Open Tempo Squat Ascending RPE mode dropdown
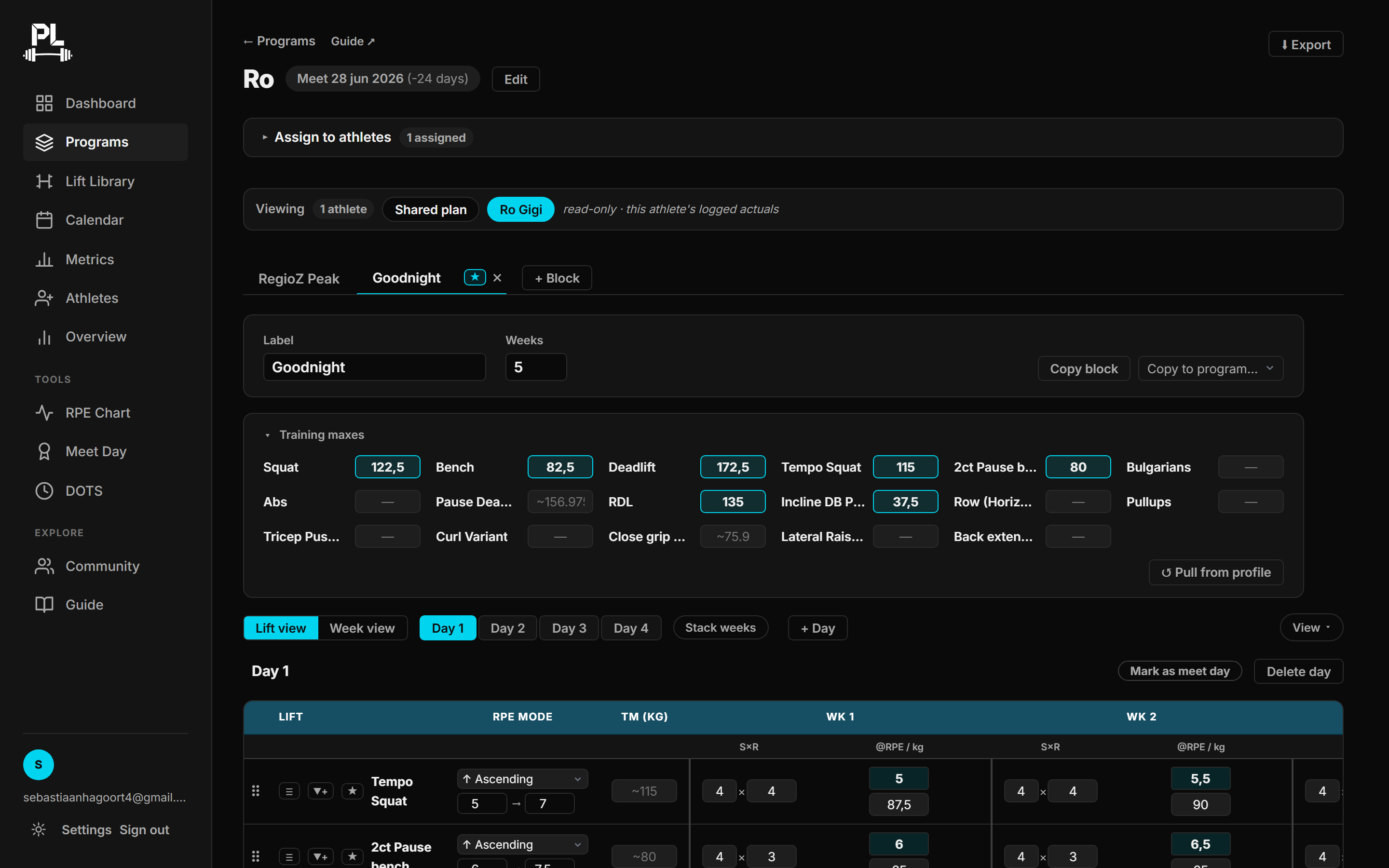The image size is (1389, 868). [x=522, y=779]
